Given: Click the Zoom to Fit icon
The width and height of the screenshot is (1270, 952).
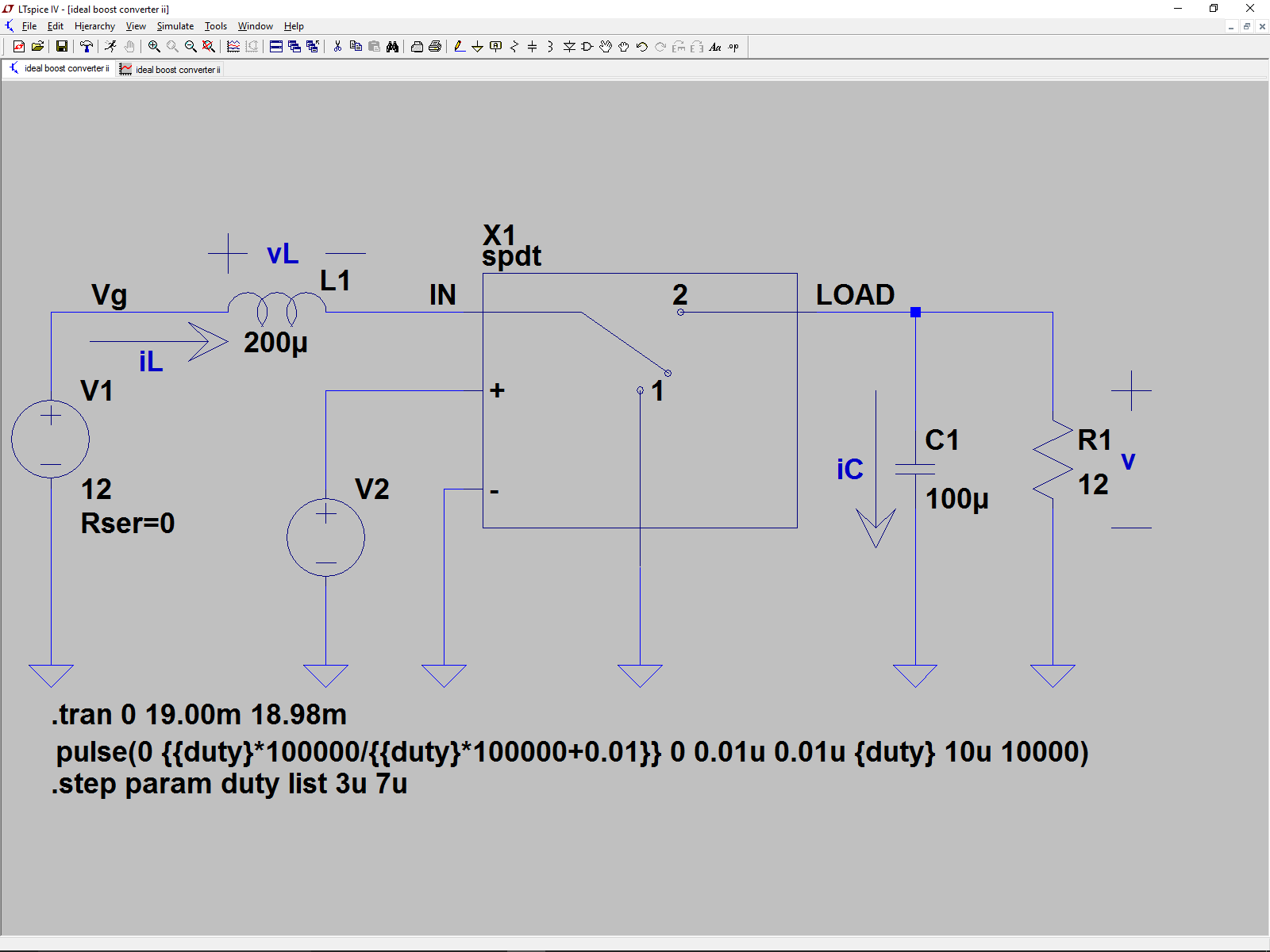Looking at the screenshot, I should 209,47.
